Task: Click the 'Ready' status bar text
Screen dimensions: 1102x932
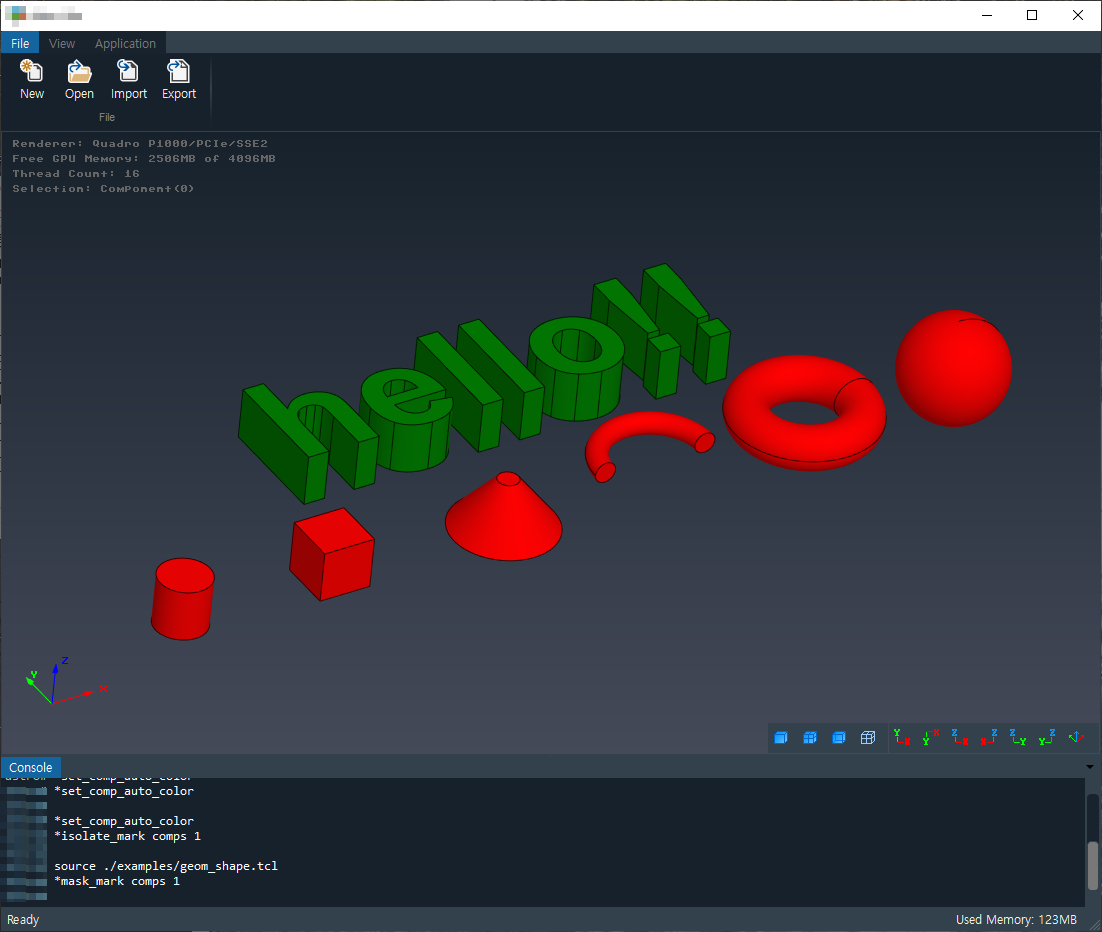Action: click(23, 919)
